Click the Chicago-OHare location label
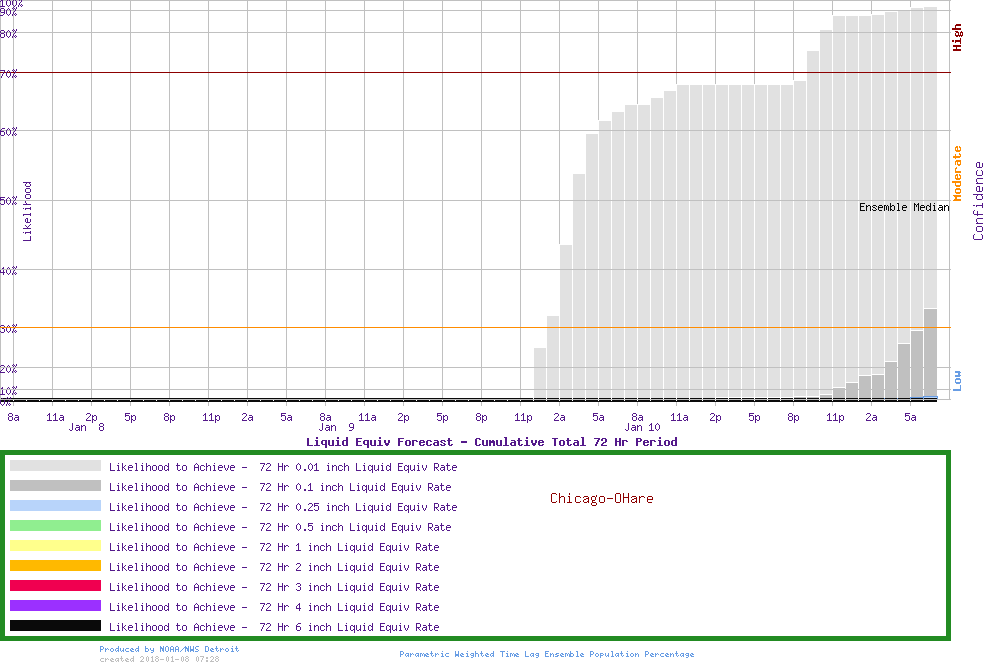Viewport: 1000px width, 670px height. coord(601,498)
